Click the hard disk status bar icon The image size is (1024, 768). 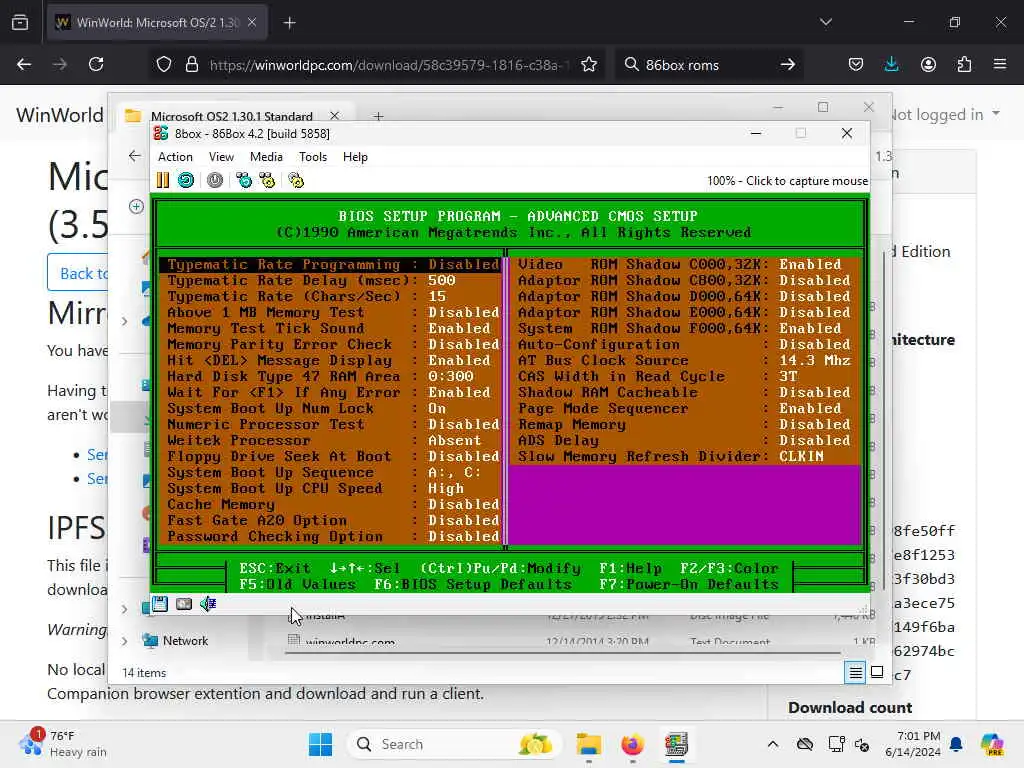coord(184,604)
